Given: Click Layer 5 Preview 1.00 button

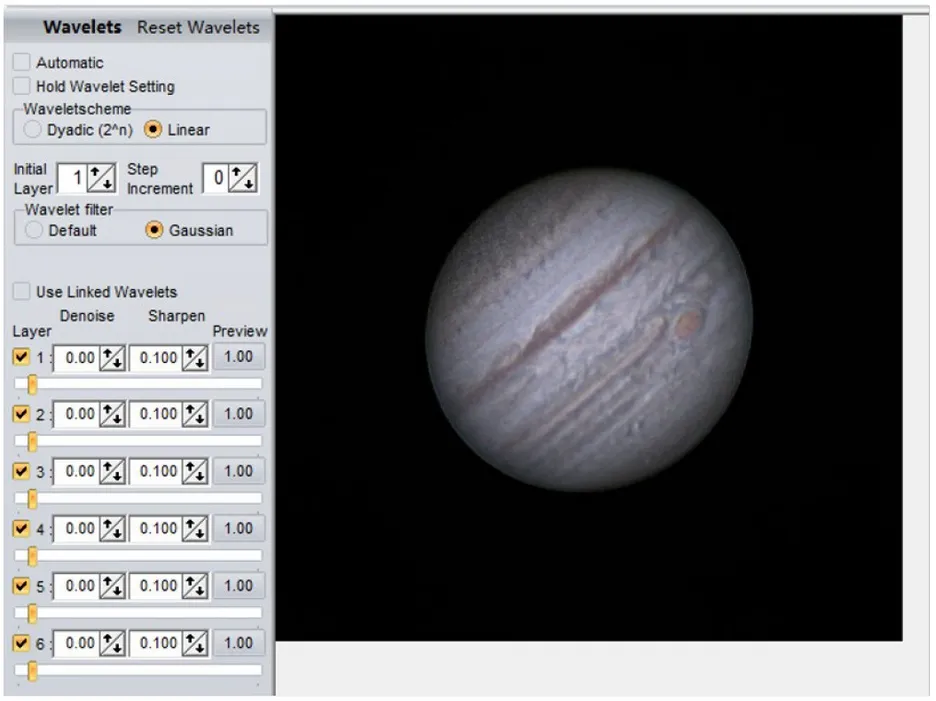Looking at the screenshot, I should tap(238, 586).
